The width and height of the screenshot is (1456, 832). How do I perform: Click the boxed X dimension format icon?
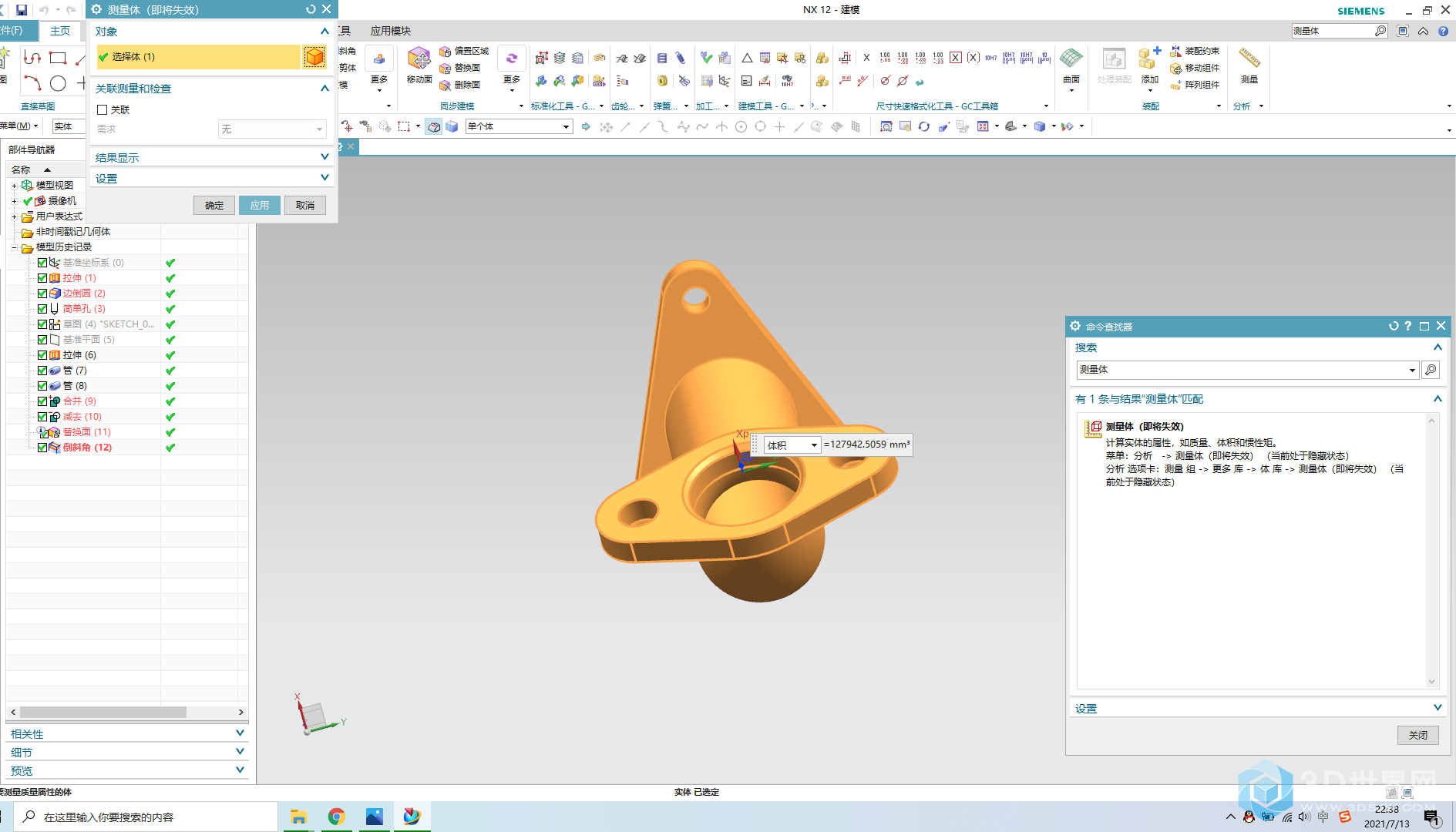(x=956, y=58)
